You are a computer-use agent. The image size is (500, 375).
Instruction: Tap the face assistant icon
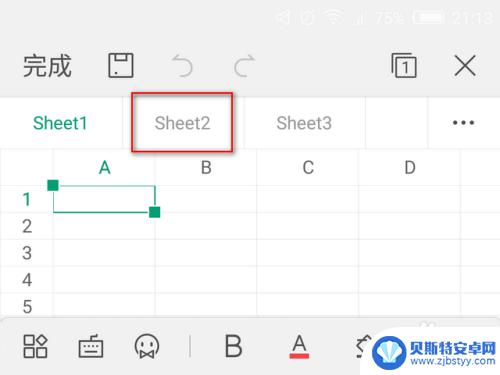[147, 346]
